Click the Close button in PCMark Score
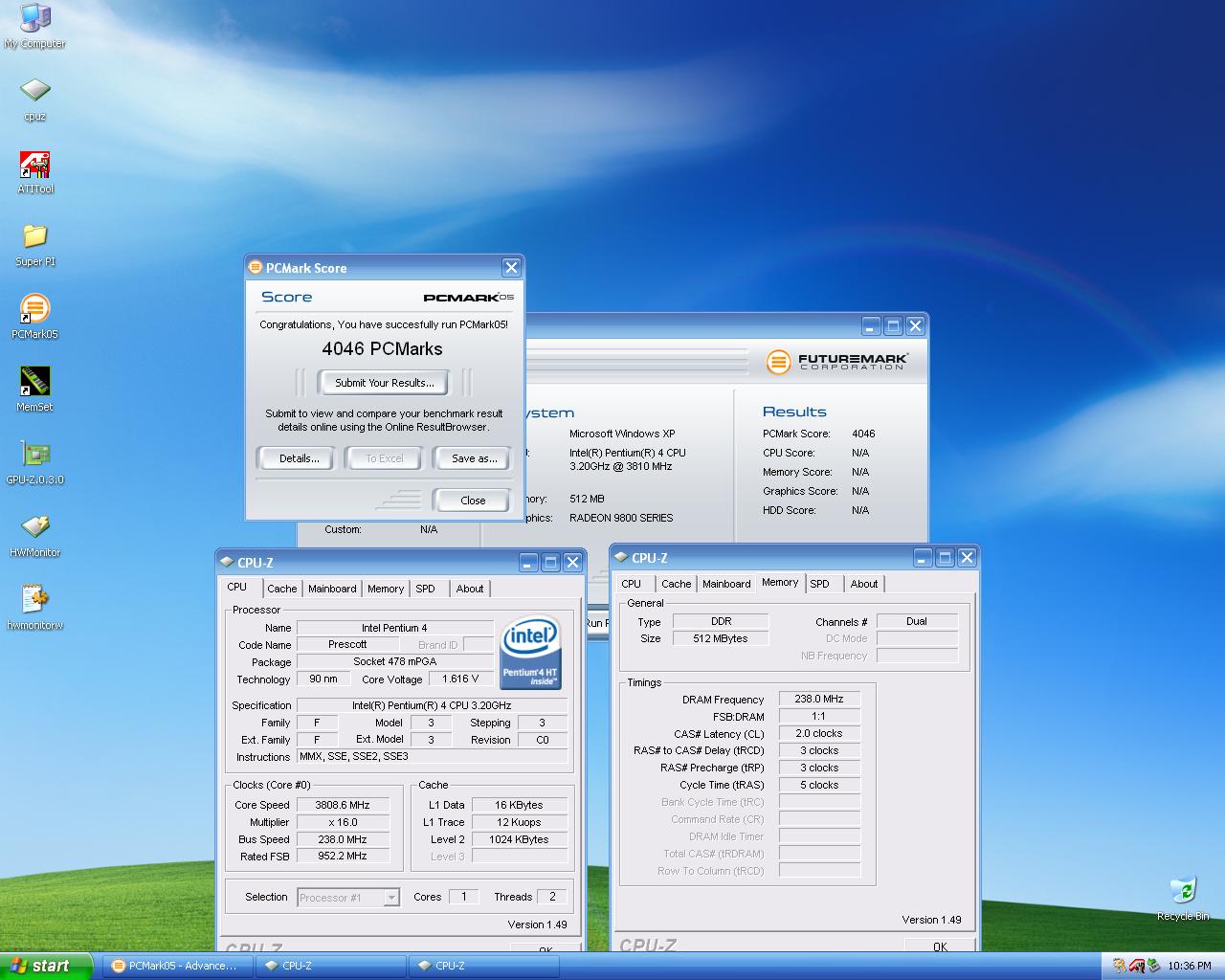1225x980 pixels. [x=472, y=500]
